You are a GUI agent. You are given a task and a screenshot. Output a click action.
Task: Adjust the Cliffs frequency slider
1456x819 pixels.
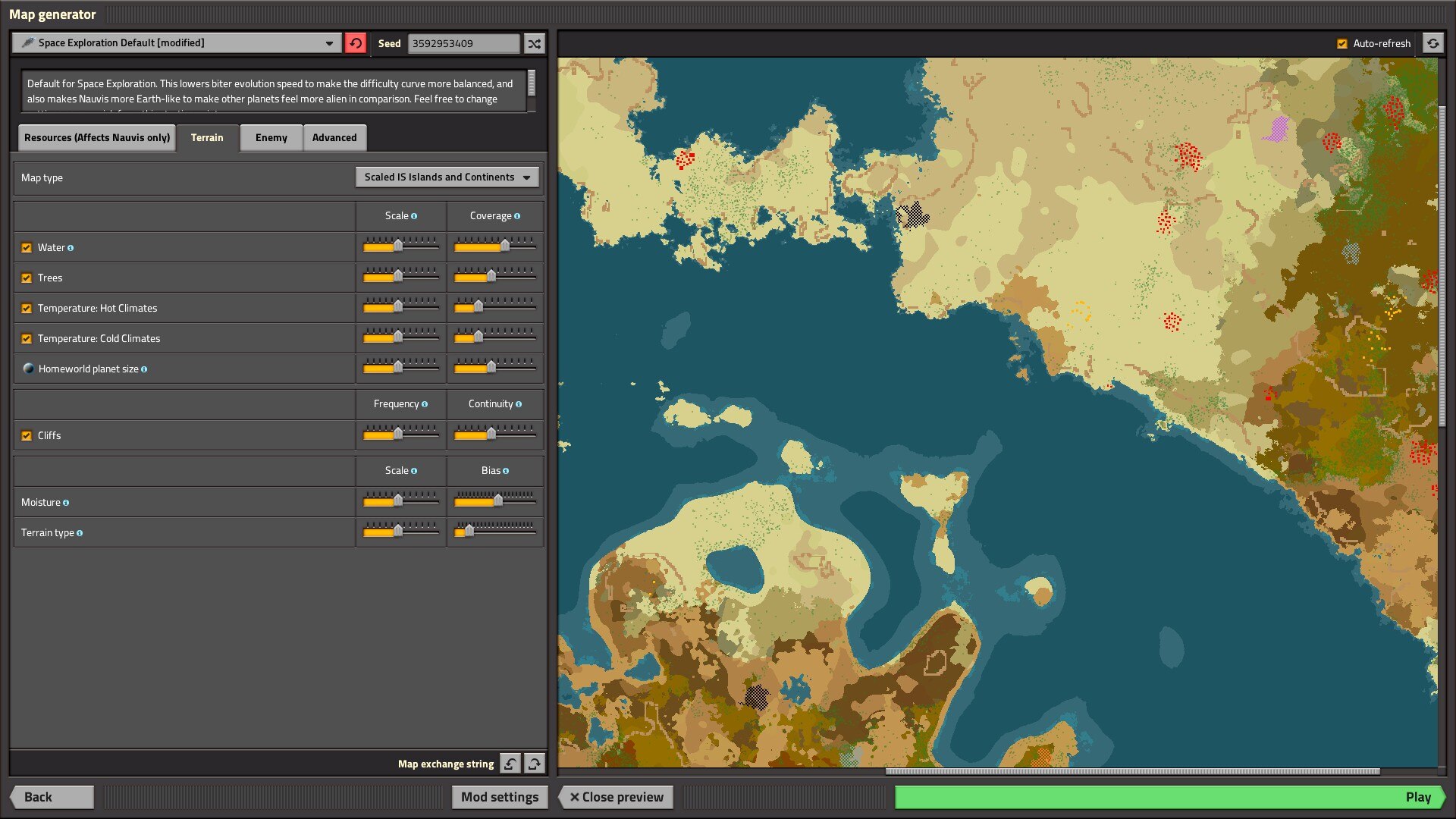401,434
